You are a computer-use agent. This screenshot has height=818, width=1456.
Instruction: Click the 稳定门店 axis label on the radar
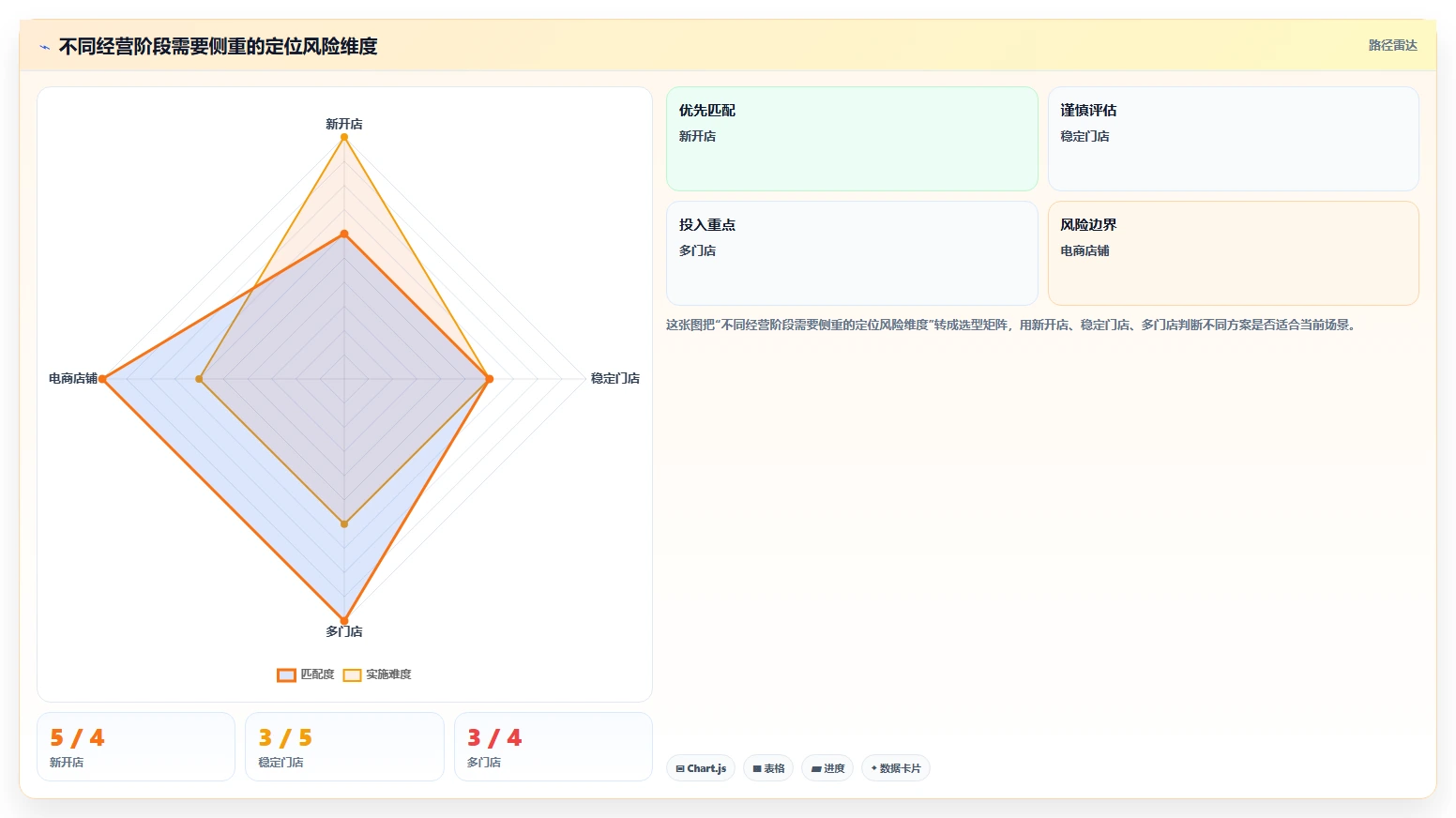coord(615,378)
